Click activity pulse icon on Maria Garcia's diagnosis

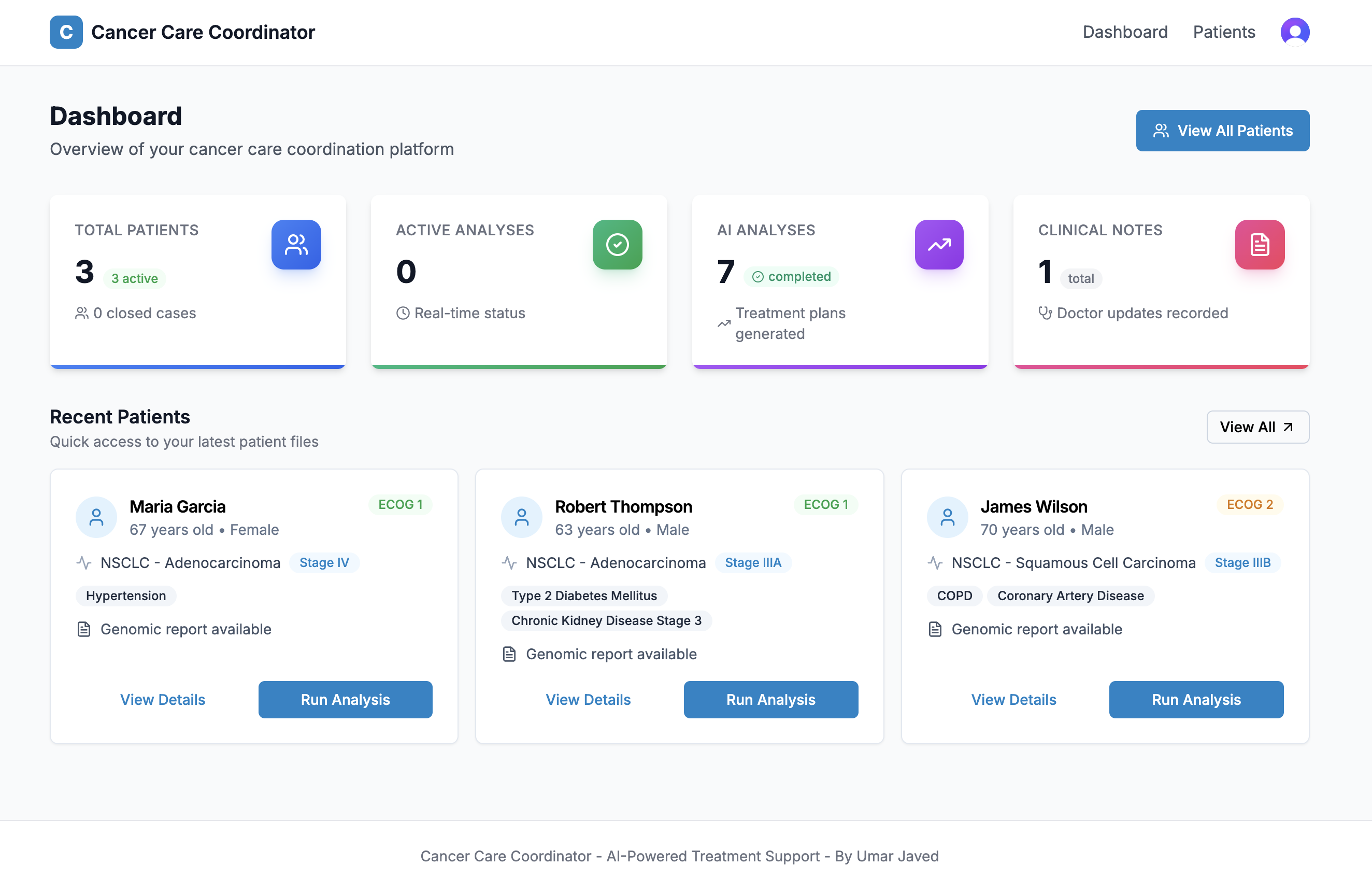click(x=84, y=563)
